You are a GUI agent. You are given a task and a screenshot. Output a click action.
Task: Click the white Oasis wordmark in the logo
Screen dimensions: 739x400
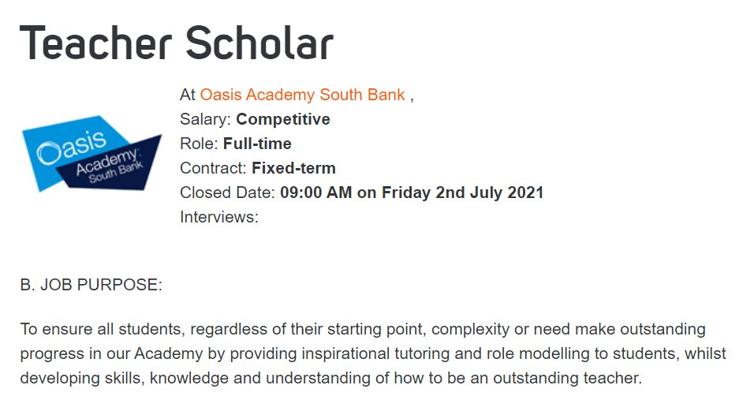tap(72, 147)
